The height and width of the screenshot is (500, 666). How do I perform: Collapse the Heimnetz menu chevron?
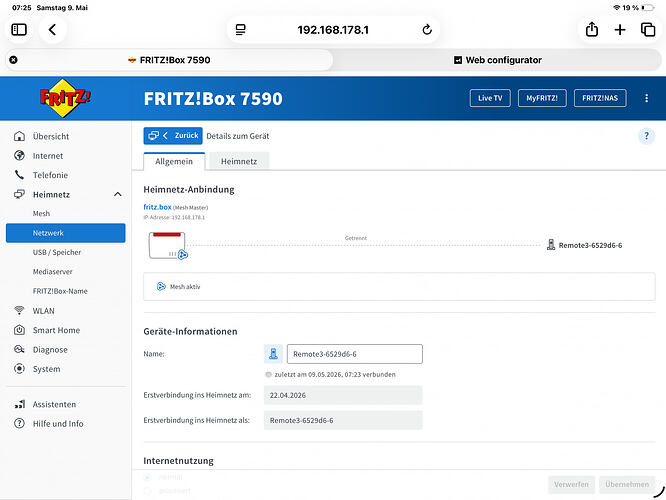coord(118,194)
